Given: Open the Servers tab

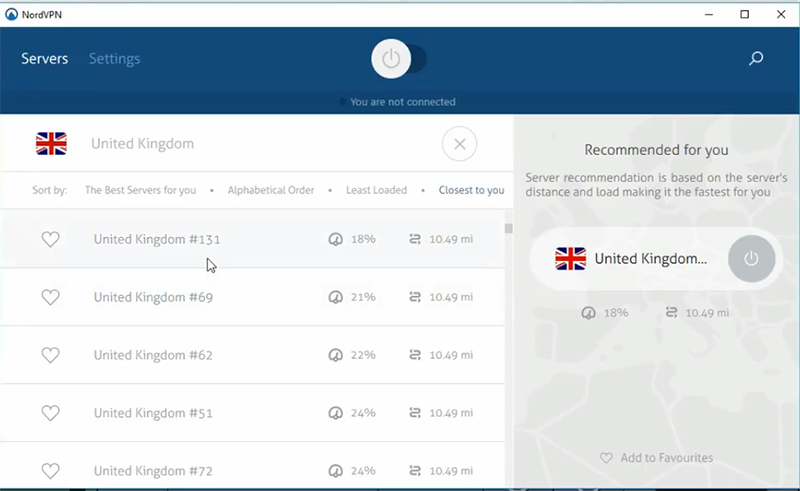Looking at the screenshot, I should (x=45, y=59).
